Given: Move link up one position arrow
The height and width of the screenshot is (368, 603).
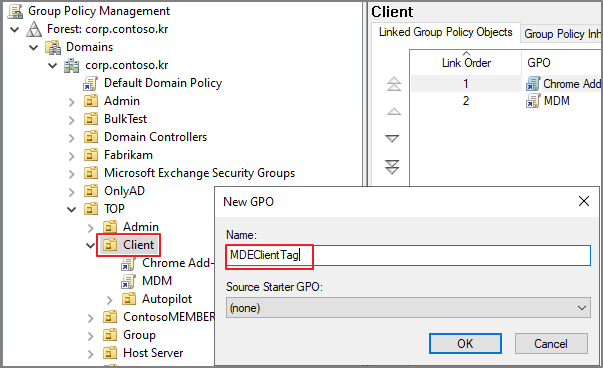Looking at the screenshot, I should click(393, 112).
